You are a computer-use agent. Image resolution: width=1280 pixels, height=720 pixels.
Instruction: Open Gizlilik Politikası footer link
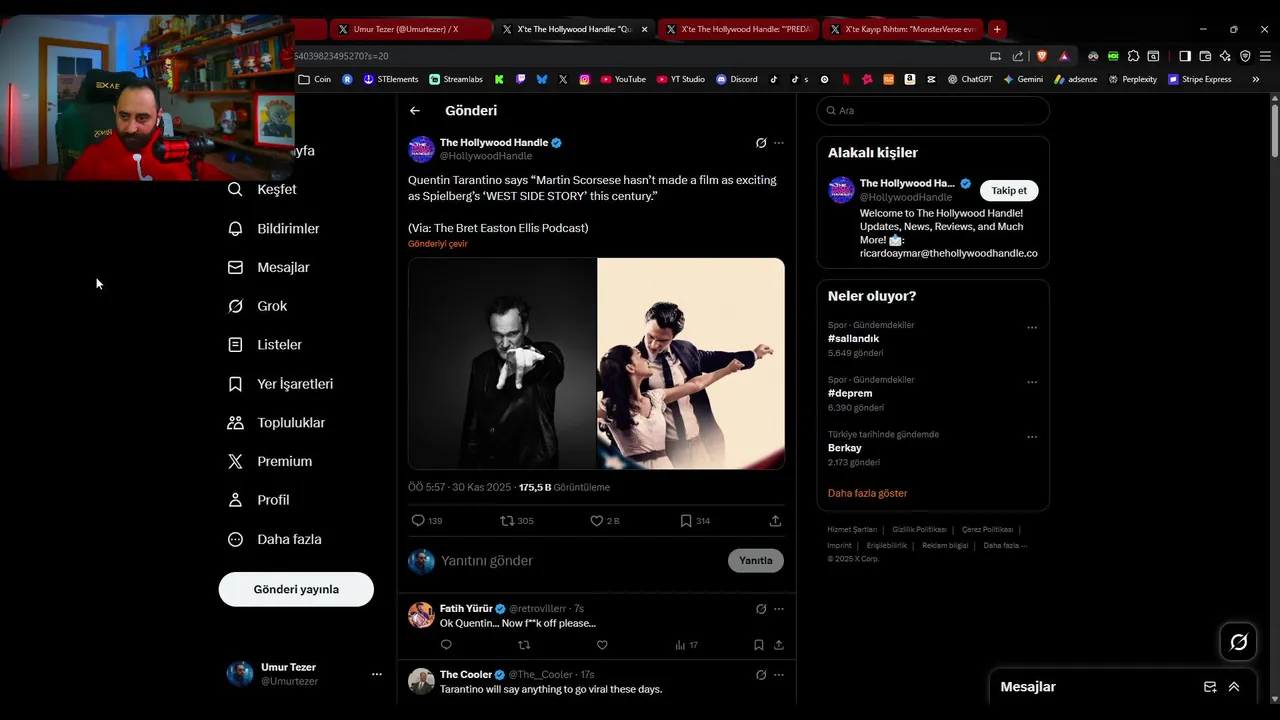919,529
